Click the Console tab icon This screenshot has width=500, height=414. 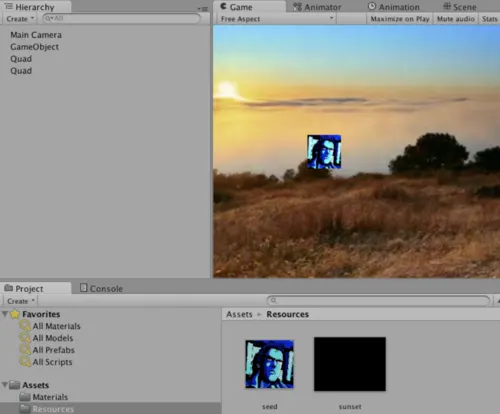tap(83, 288)
